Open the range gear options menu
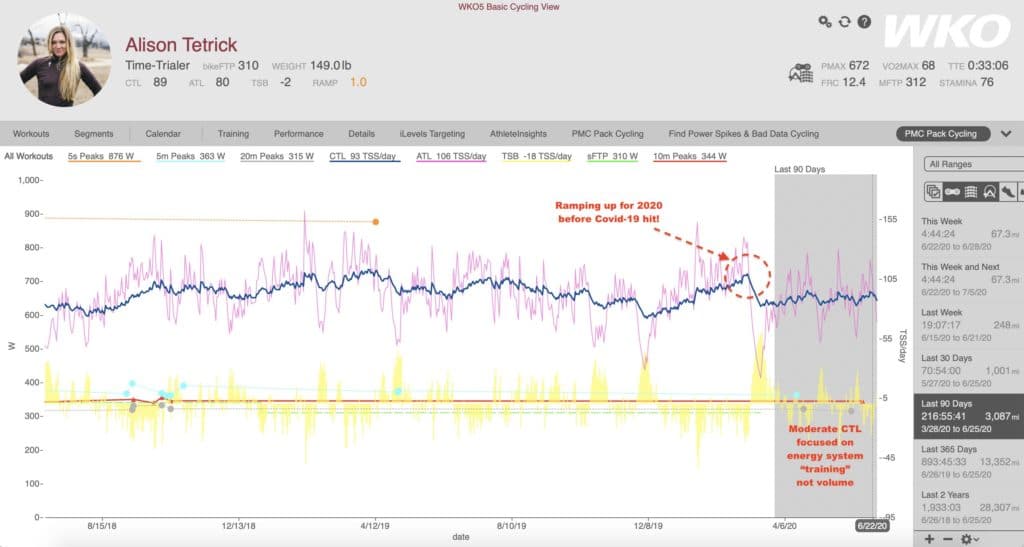Screen dimensions: 1024x547 coord(969,539)
